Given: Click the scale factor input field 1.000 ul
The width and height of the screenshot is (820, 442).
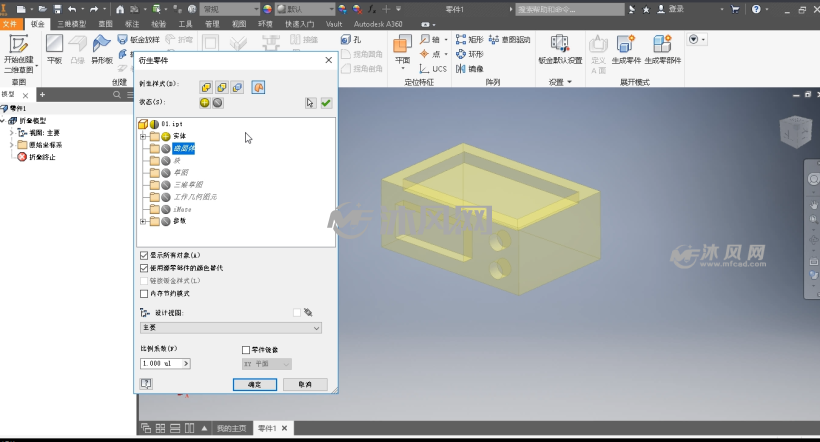Looking at the screenshot, I should [161, 363].
